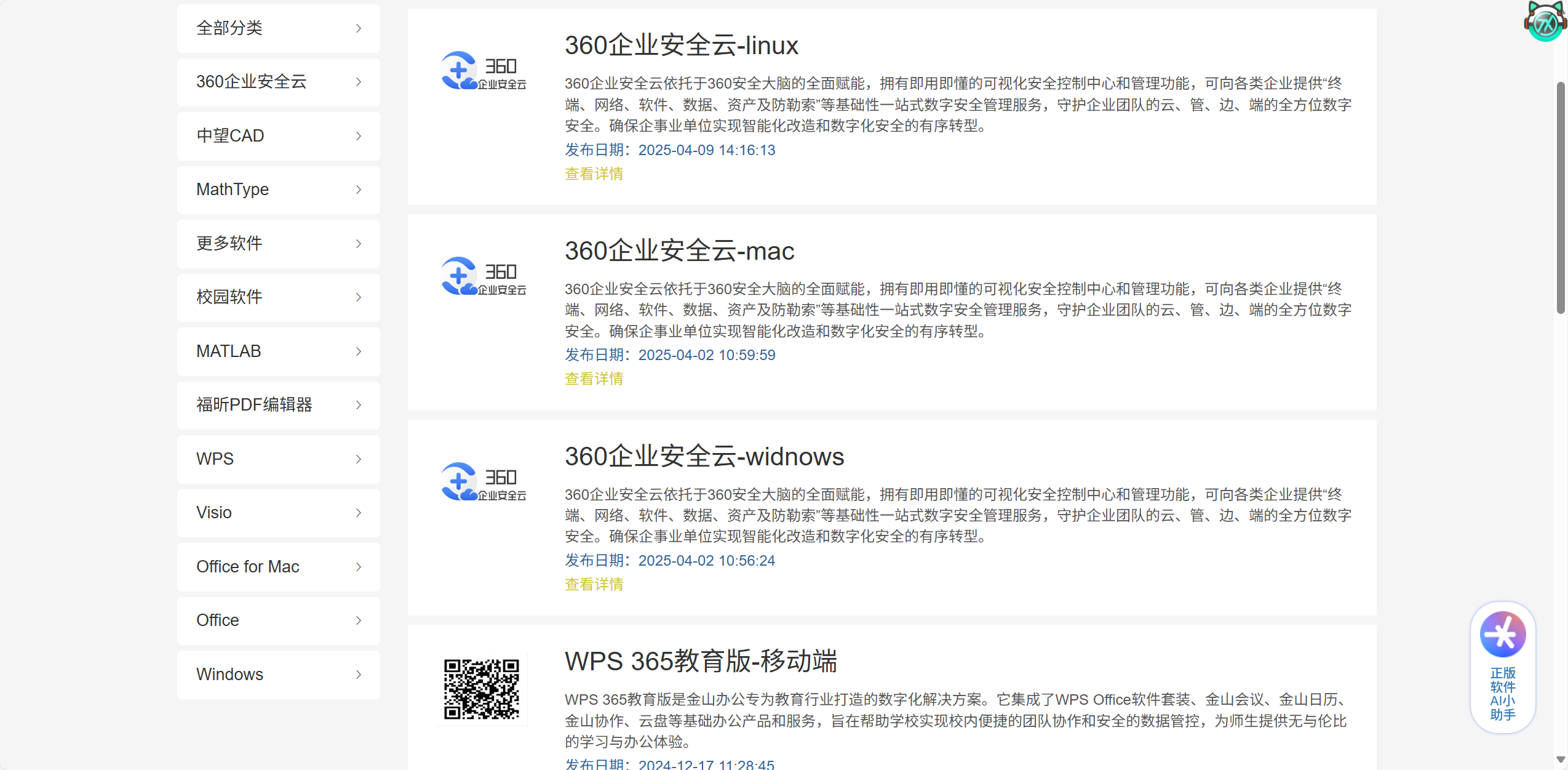Viewport: 1568px width, 770px height.
Task: Click the page vertical scrollbar thumb
Action: click(1561, 198)
